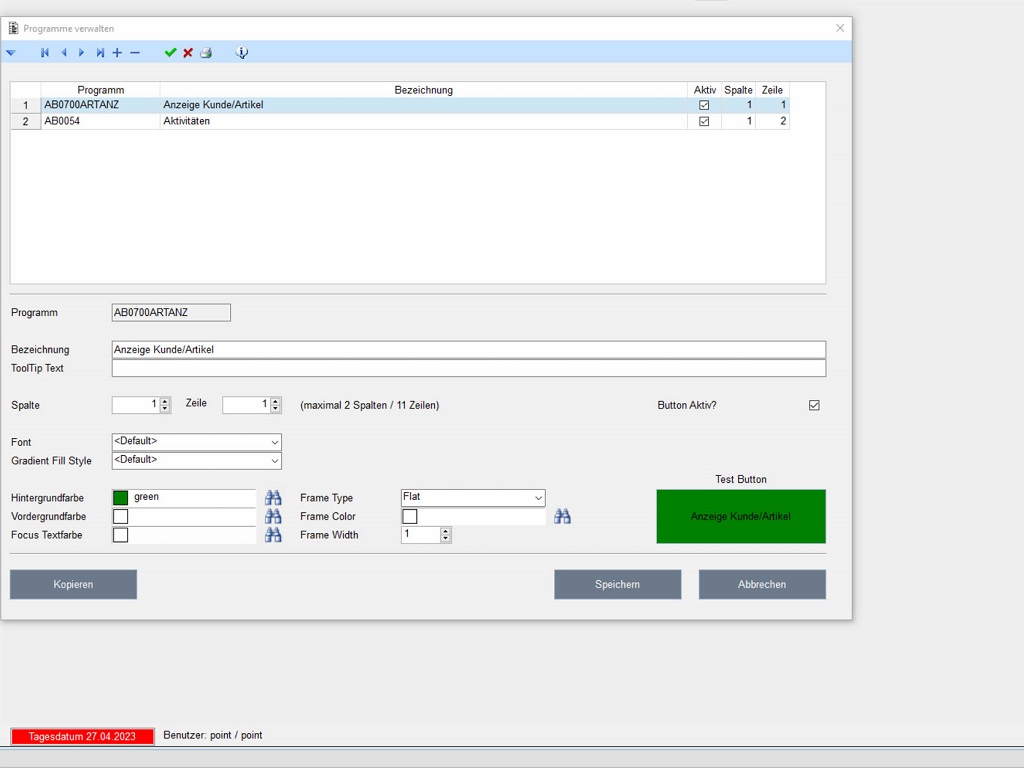Open the info icon on the toolbar
The width and height of the screenshot is (1024, 768).
[241, 52]
